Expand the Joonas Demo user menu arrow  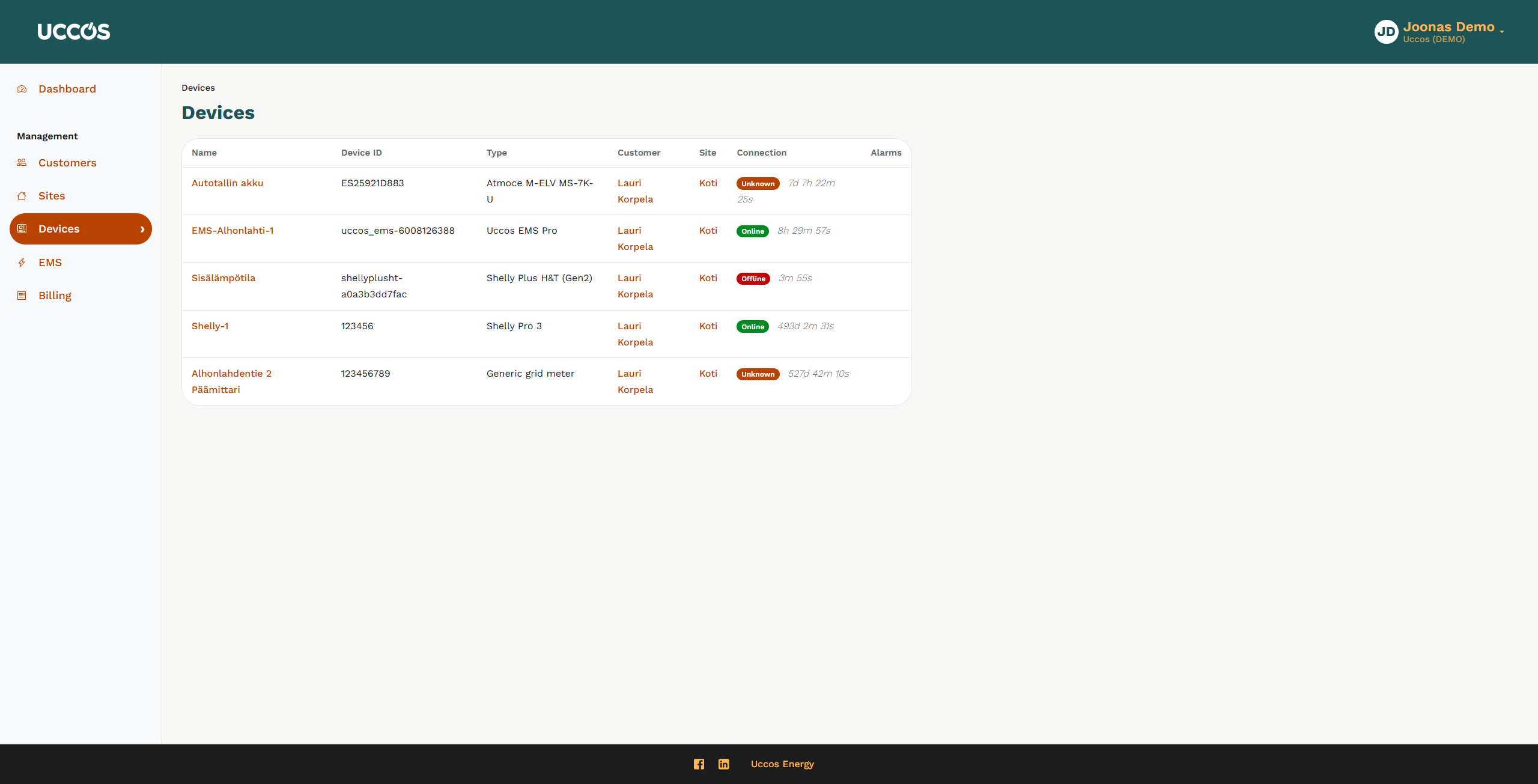(x=1502, y=31)
